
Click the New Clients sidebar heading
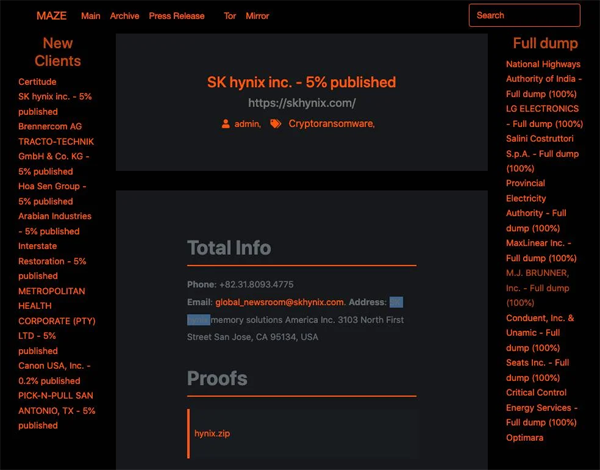click(x=58, y=52)
